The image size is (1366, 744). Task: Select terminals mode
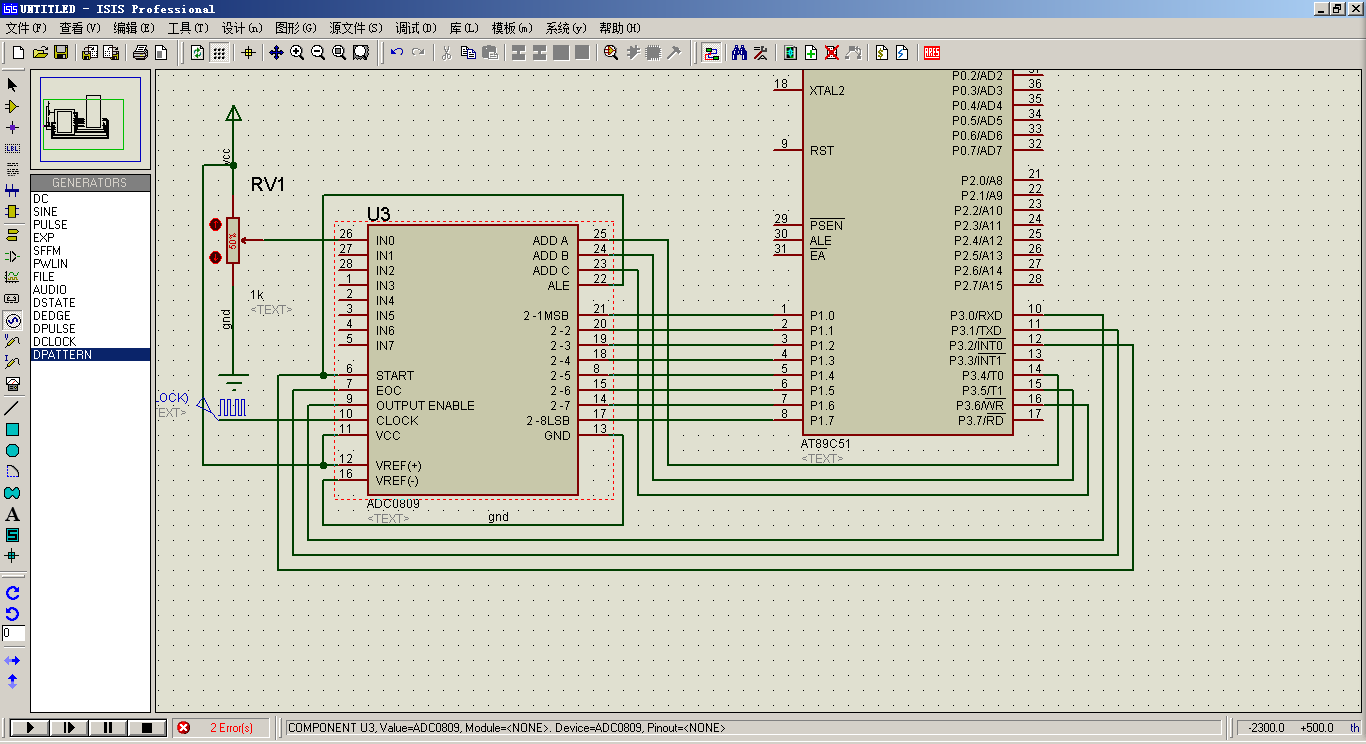(x=13, y=235)
